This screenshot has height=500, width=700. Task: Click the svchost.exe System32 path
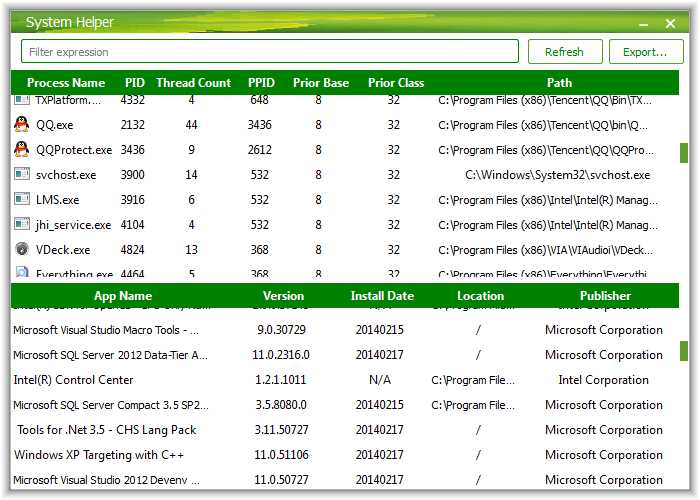pos(558,175)
